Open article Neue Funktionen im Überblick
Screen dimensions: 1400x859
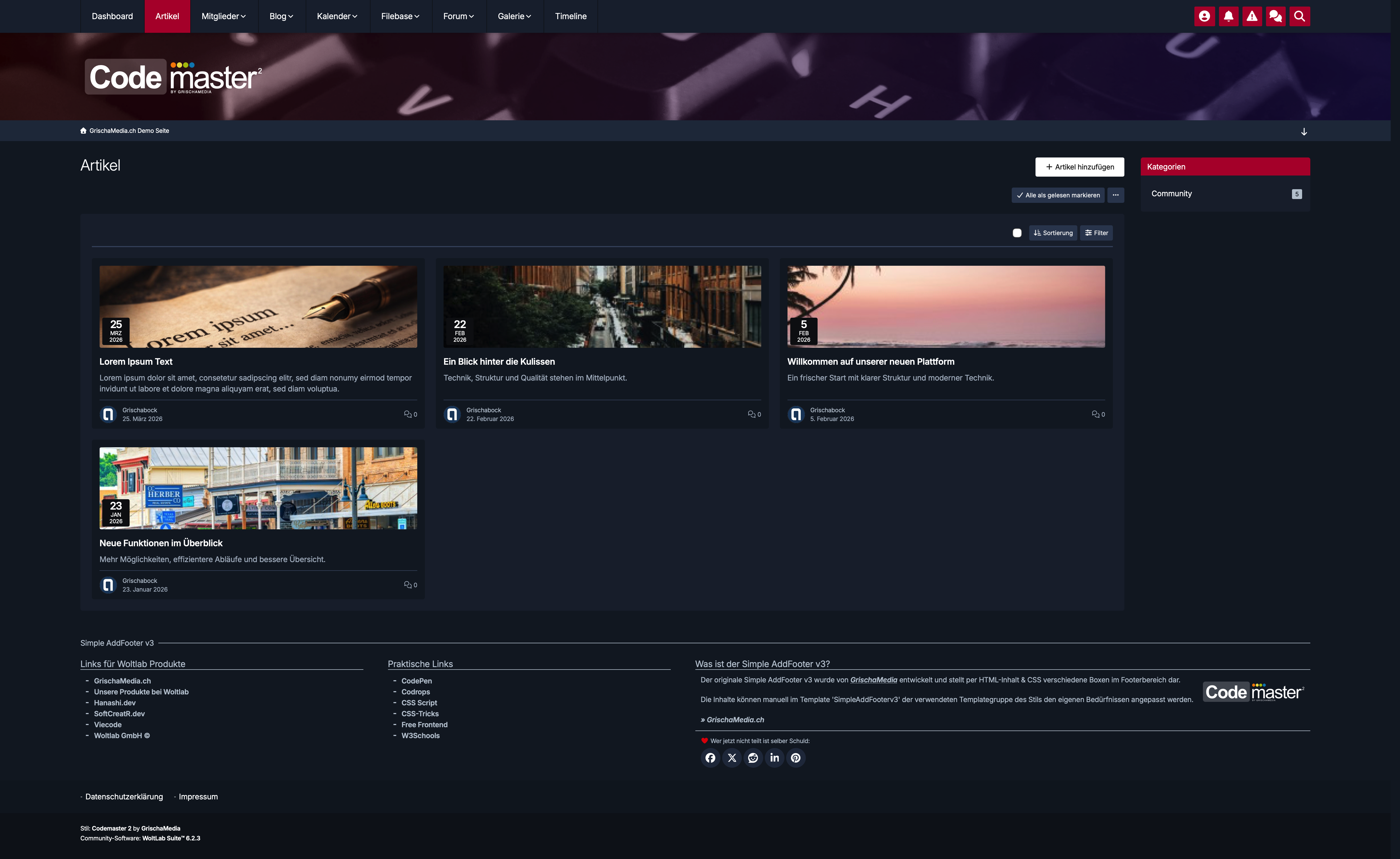click(161, 543)
